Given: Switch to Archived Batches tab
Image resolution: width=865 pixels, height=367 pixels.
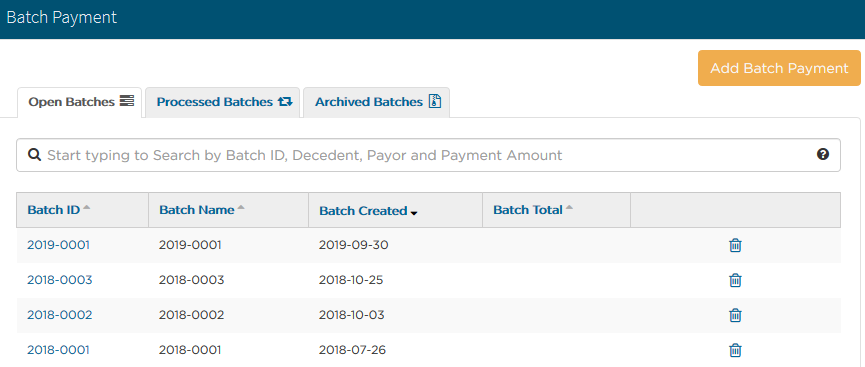Looking at the screenshot, I should tap(377, 102).
